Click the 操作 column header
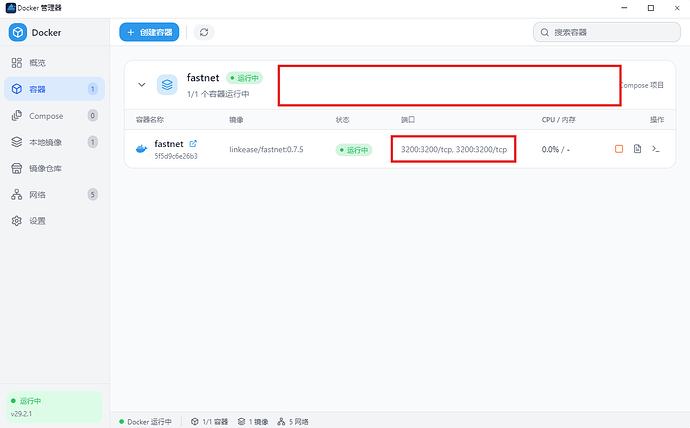The image size is (690, 428). 657,120
